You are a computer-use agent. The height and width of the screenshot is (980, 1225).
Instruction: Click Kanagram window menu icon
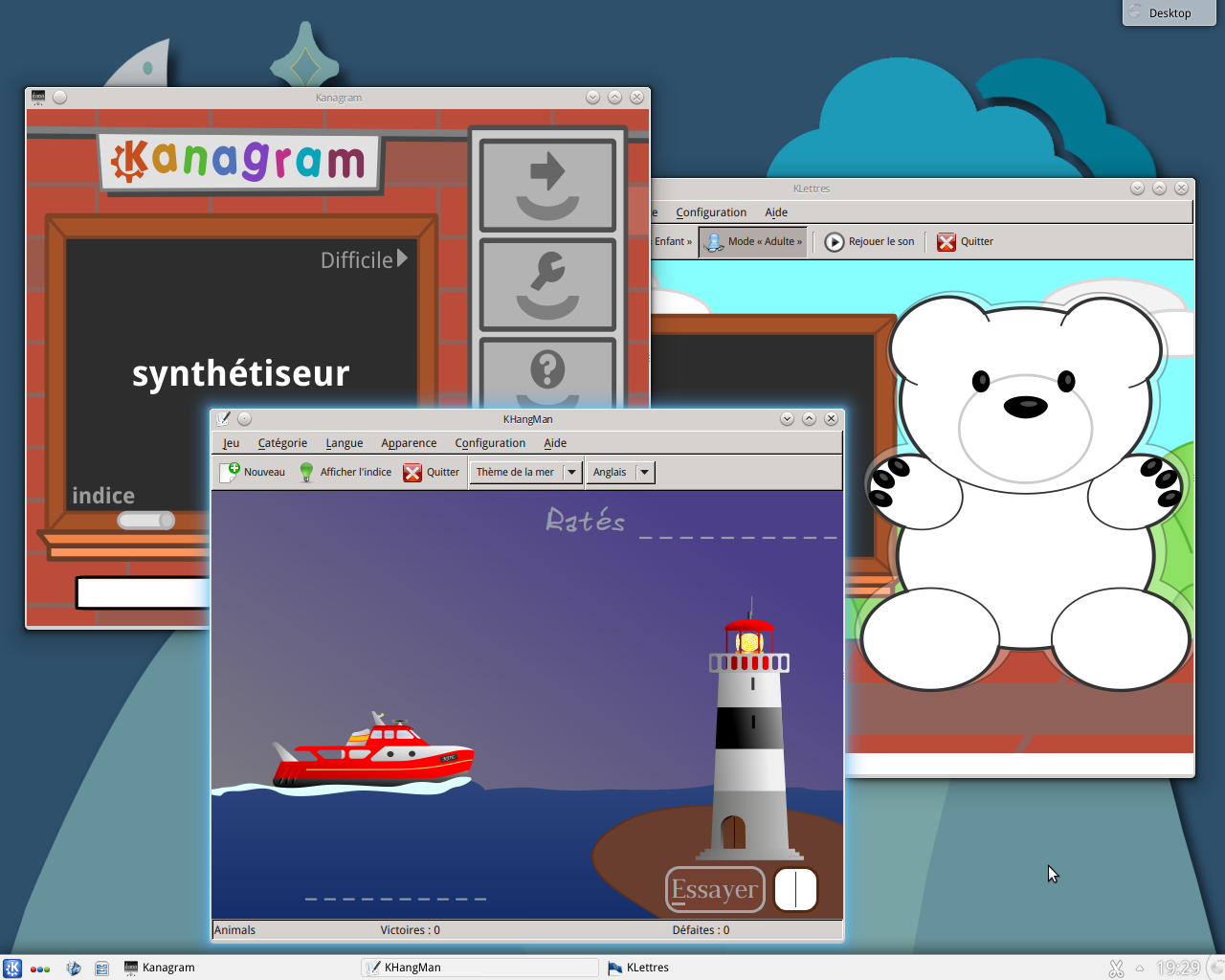click(x=38, y=97)
